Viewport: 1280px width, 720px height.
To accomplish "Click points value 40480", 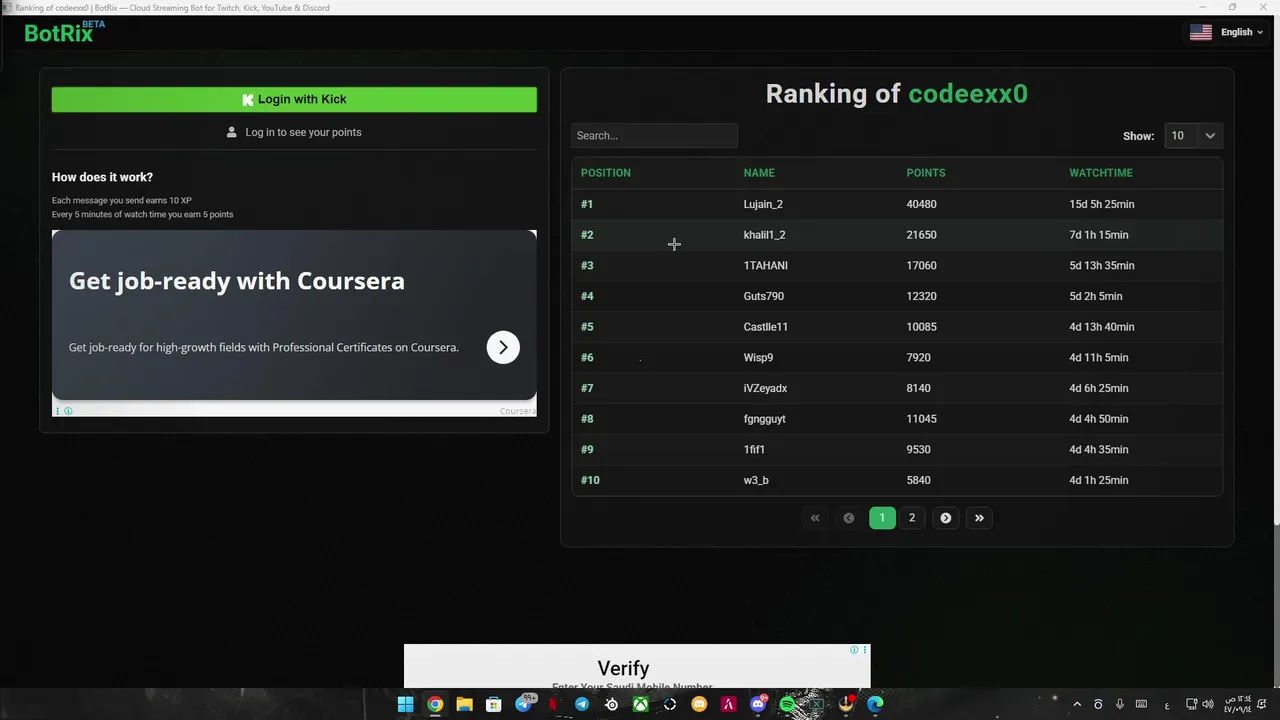I will pyautogui.click(x=922, y=204).
